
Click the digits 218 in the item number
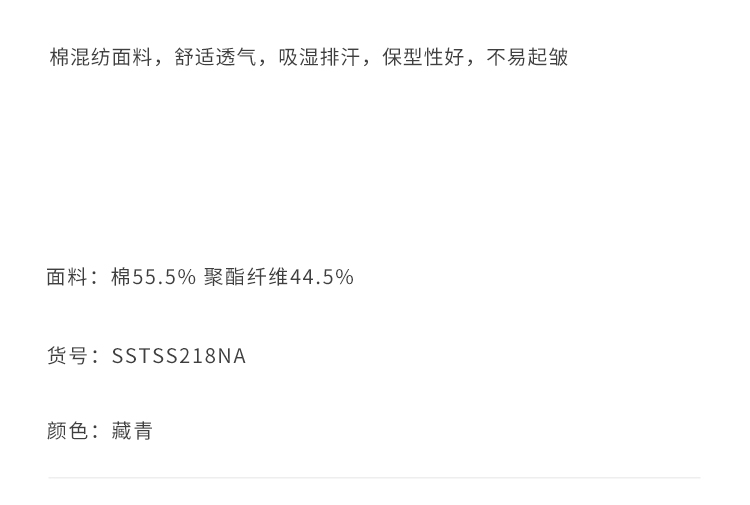(199, 356)
